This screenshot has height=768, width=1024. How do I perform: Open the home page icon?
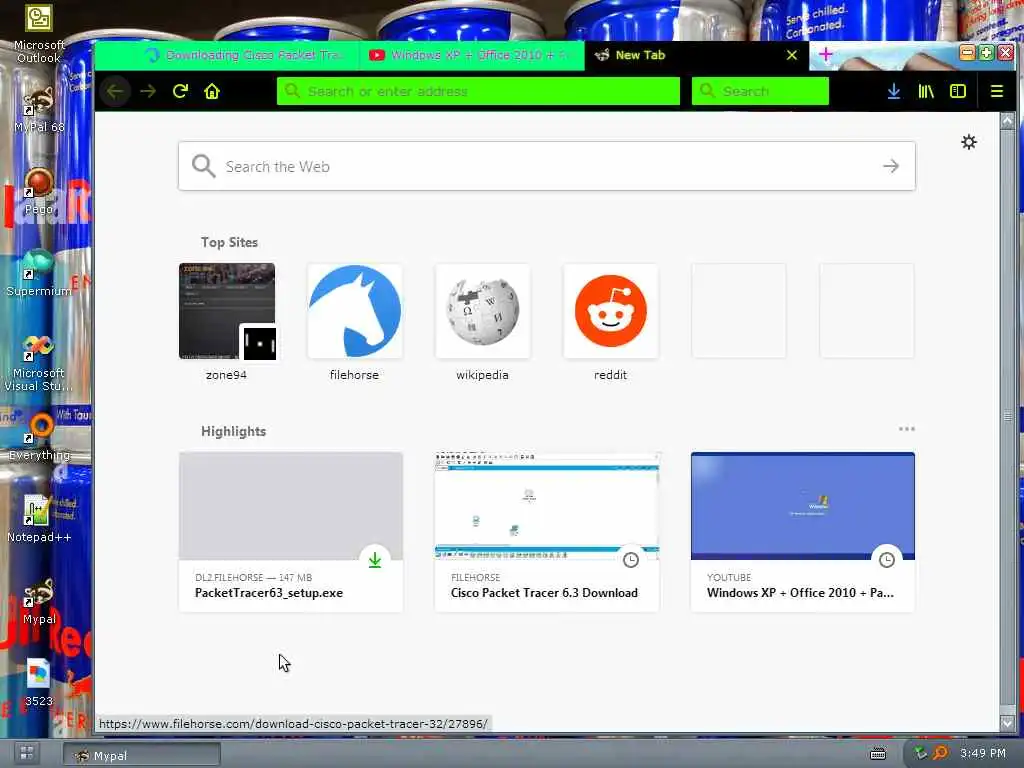[x=212, y=91]
